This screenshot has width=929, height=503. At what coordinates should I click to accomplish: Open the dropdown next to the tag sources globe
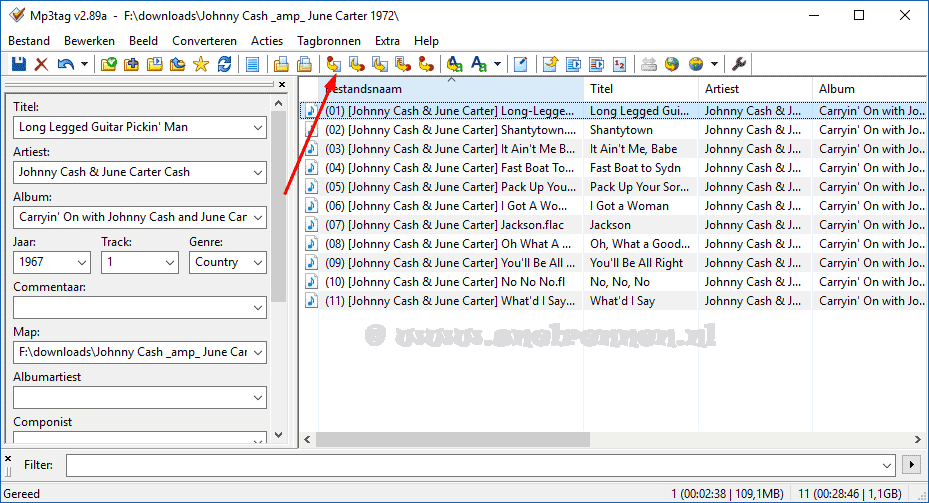click(x=715, y=64)
